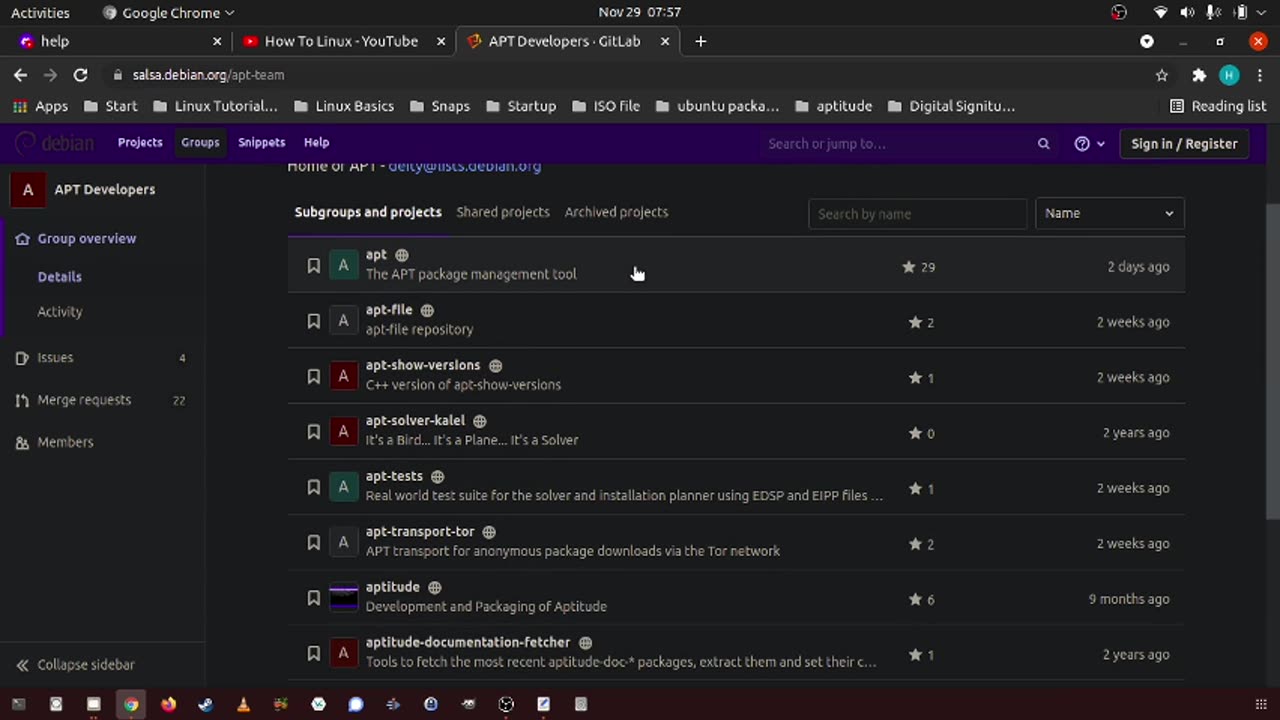Click the APT Developers group avatar
The width and height of the screenshot is (1280, 720).
(27, 189)
